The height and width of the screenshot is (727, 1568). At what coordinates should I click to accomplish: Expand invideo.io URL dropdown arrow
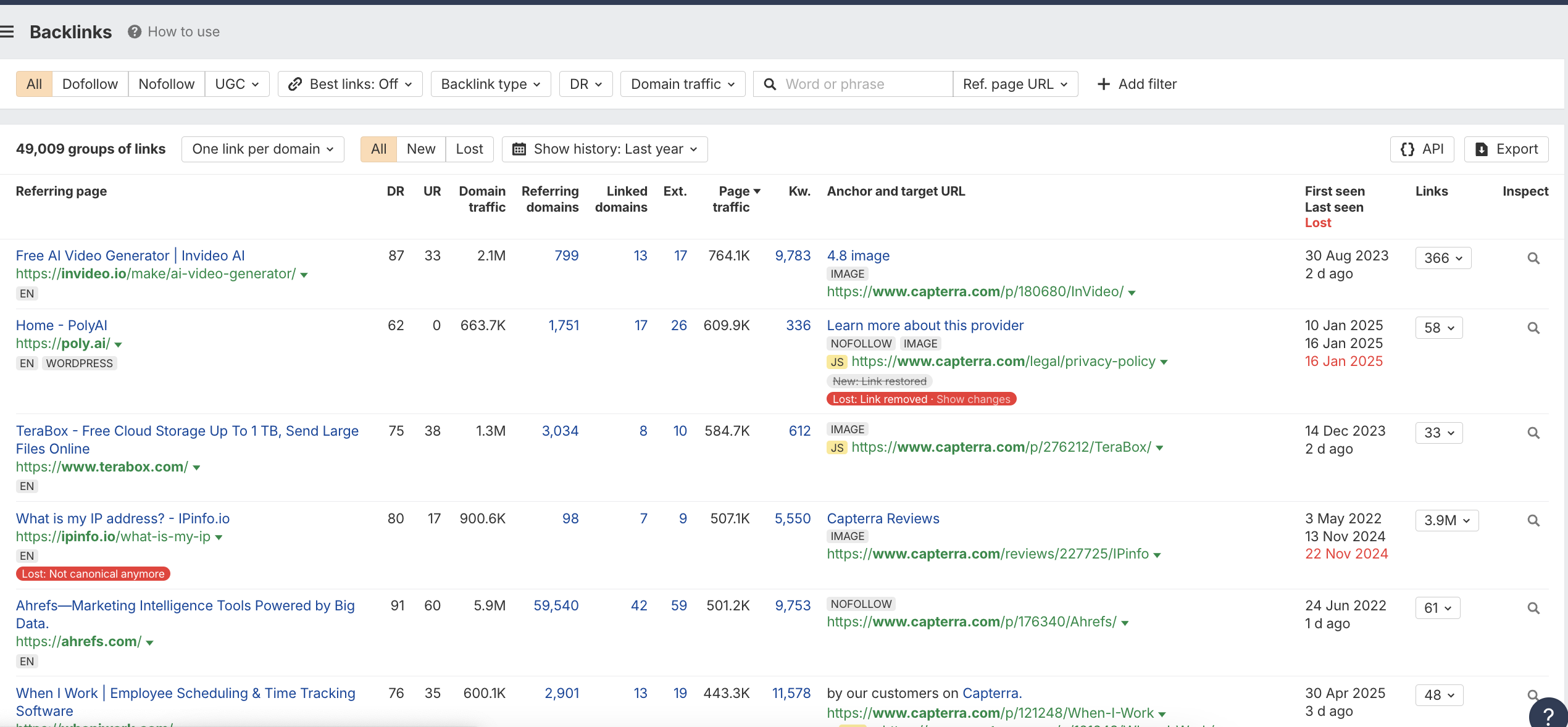click(x=304, y=275)
